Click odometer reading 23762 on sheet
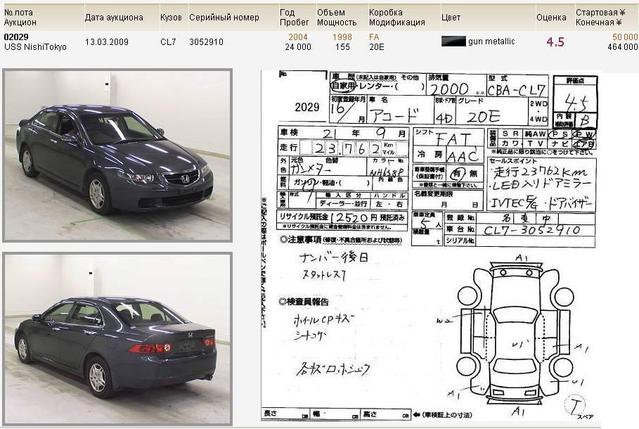Screen dimensions: 639x429 pyautogui.click(x=348, y=148)
